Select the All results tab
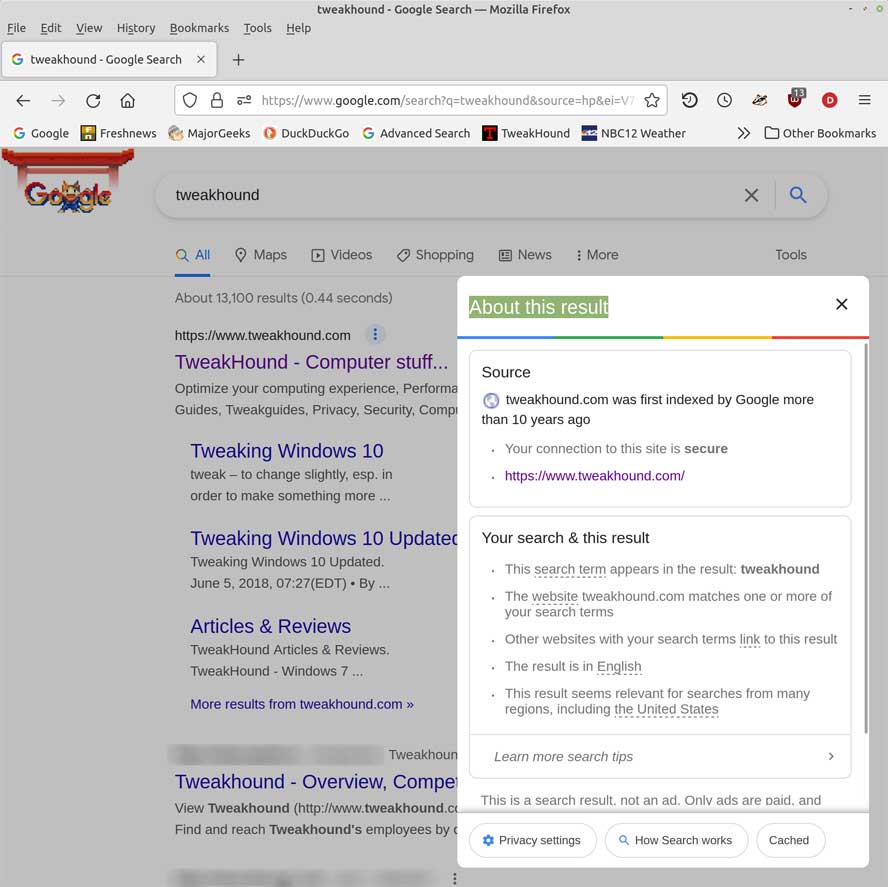This screenshot has height=887, width=888. [x=193, y=255]
